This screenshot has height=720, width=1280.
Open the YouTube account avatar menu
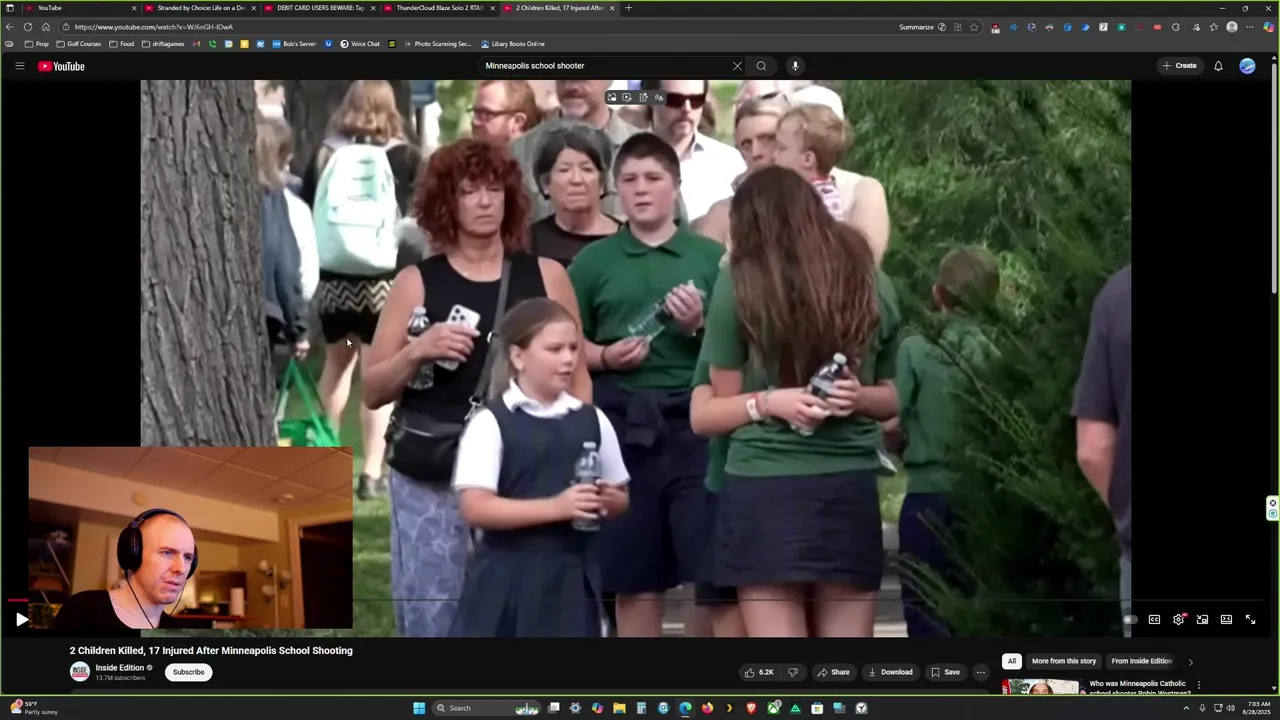click(x=1247, y=66)
